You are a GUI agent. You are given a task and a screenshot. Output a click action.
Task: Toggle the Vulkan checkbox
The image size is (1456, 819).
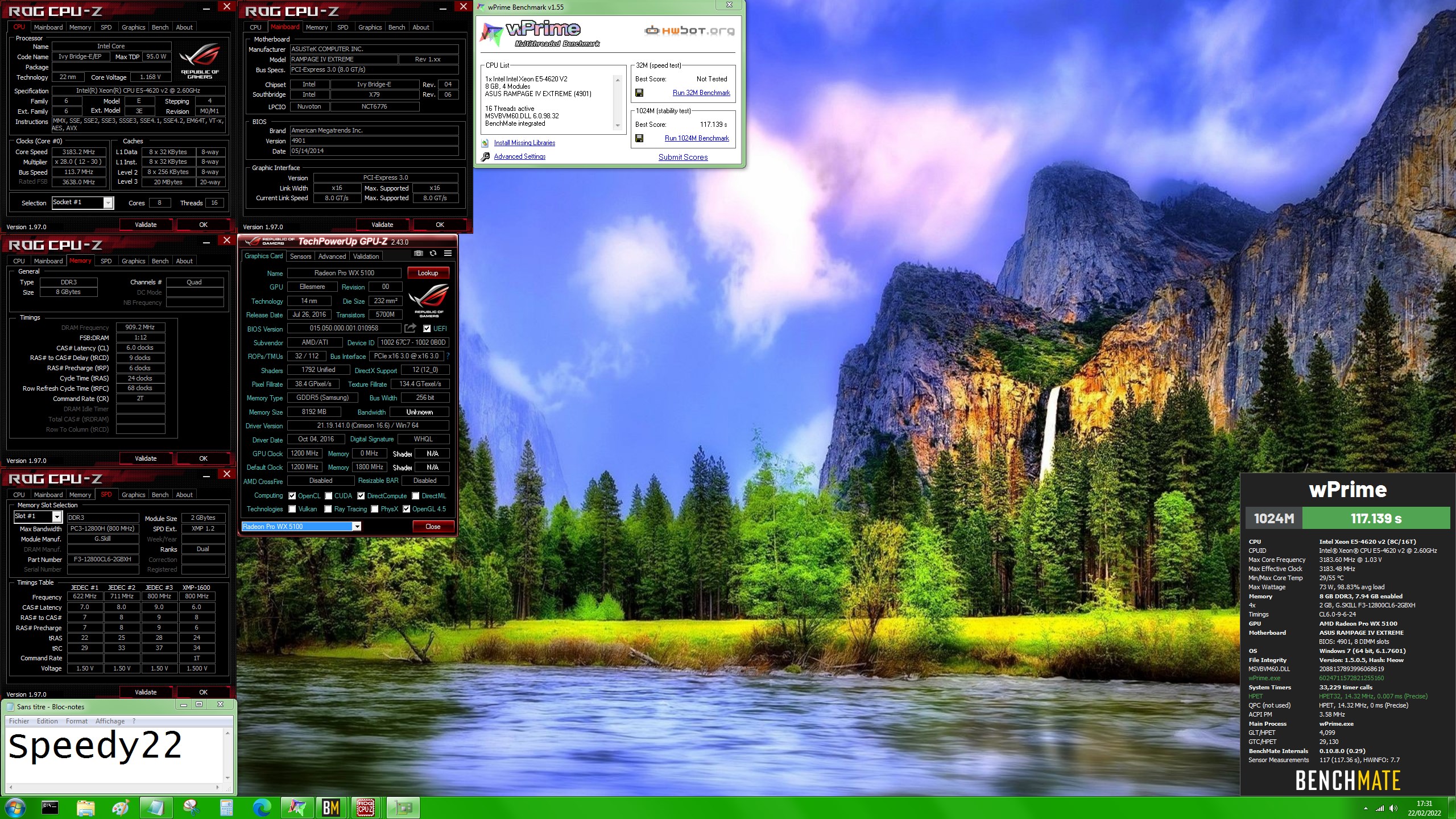click(292, 509)
